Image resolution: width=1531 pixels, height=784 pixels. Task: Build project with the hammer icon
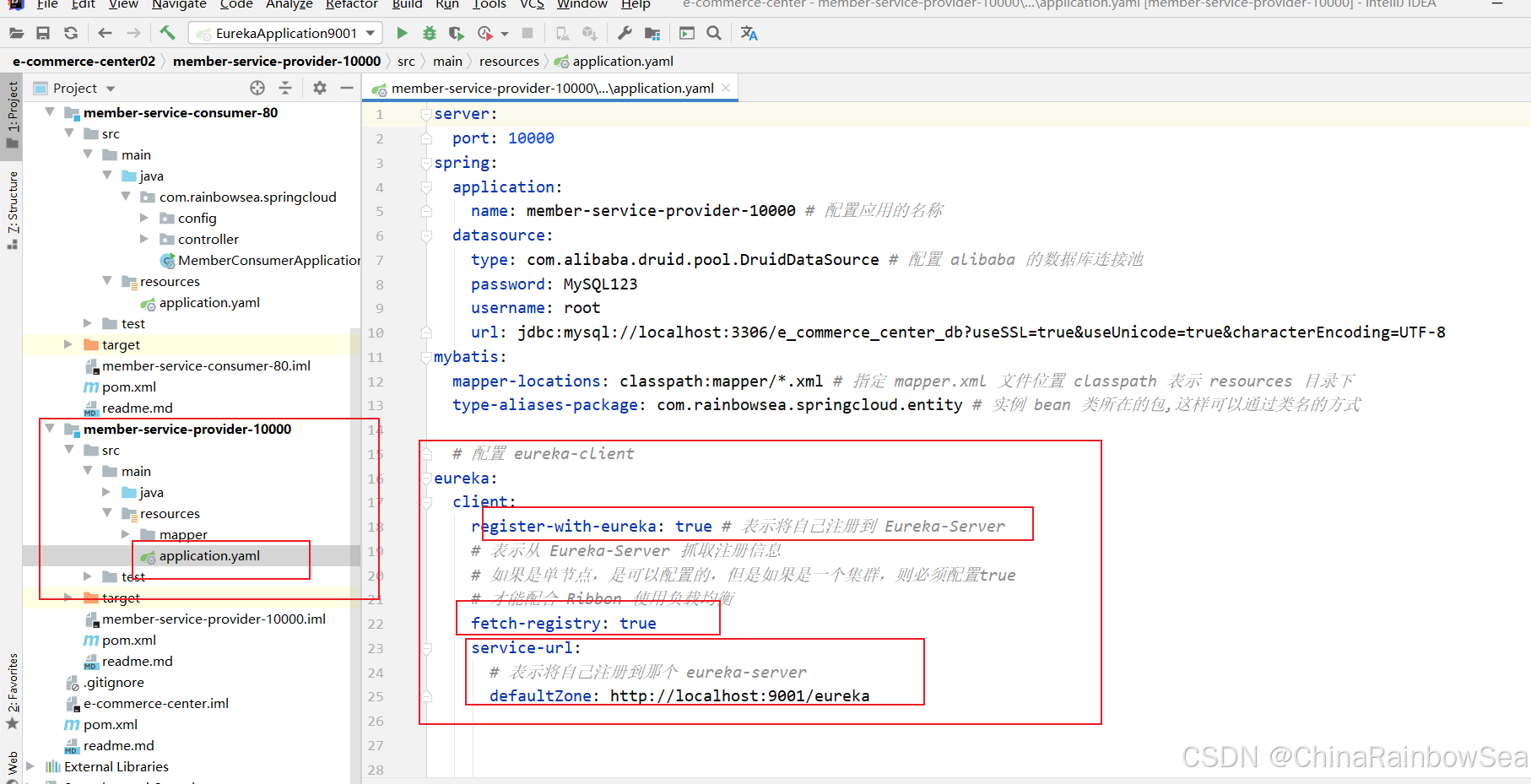167,33
